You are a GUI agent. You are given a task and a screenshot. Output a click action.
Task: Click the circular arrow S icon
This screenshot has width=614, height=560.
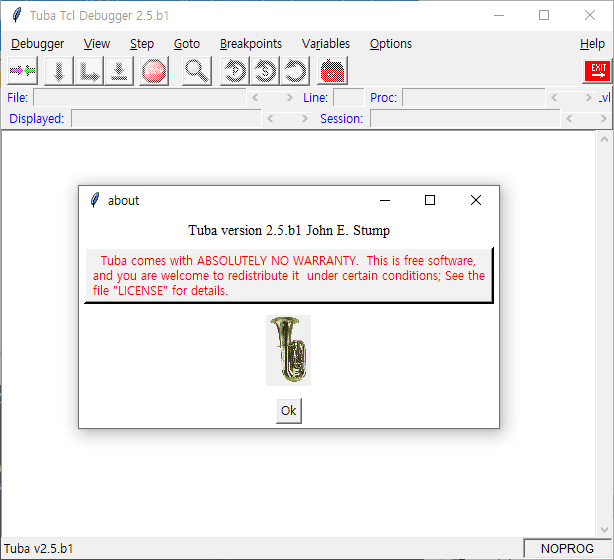(265, 71)
